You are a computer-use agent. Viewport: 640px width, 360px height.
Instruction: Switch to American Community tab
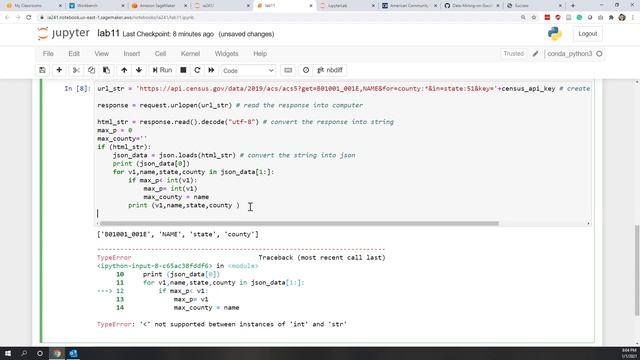point(409,6)
